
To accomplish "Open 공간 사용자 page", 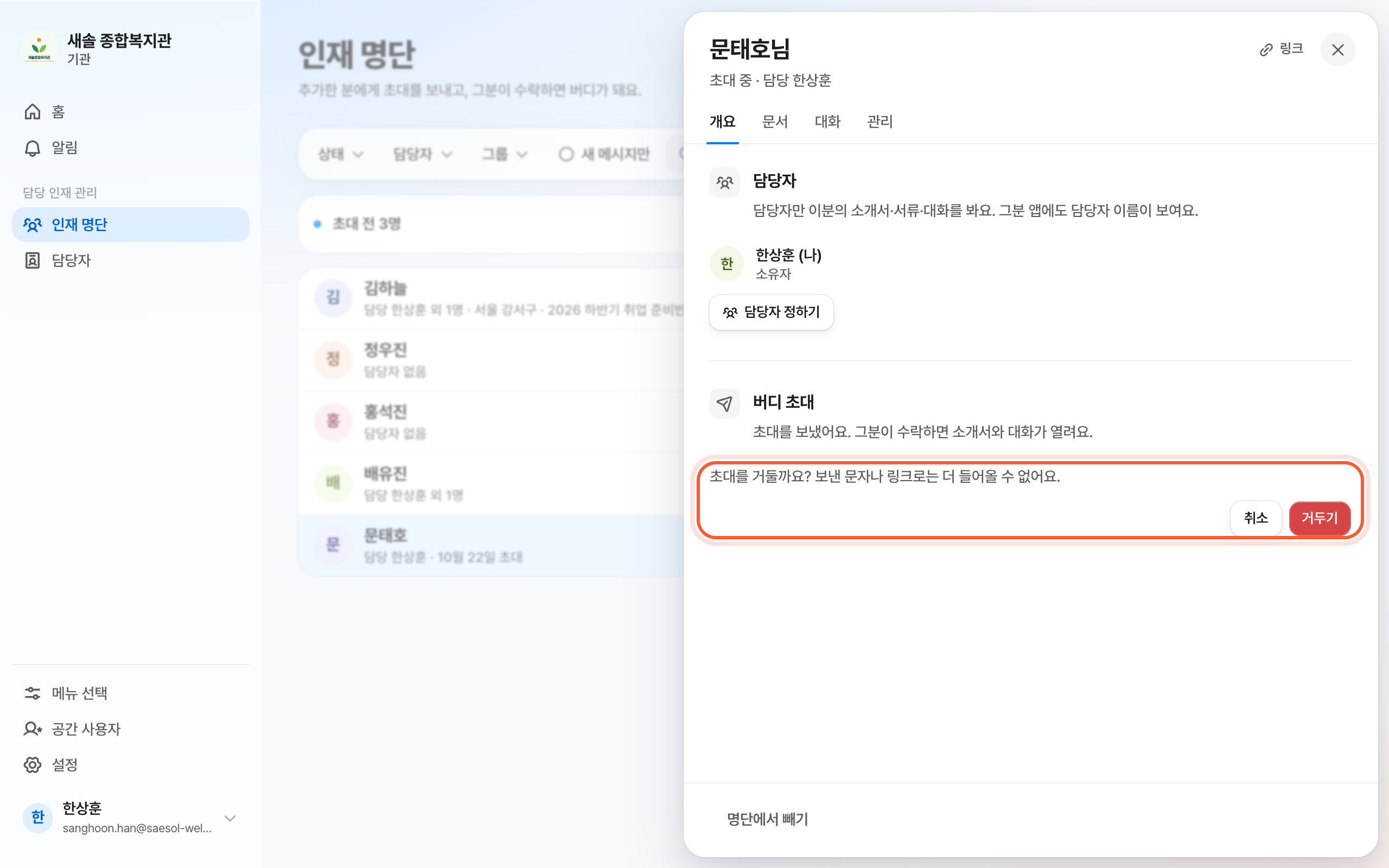I will coord(130,729).
